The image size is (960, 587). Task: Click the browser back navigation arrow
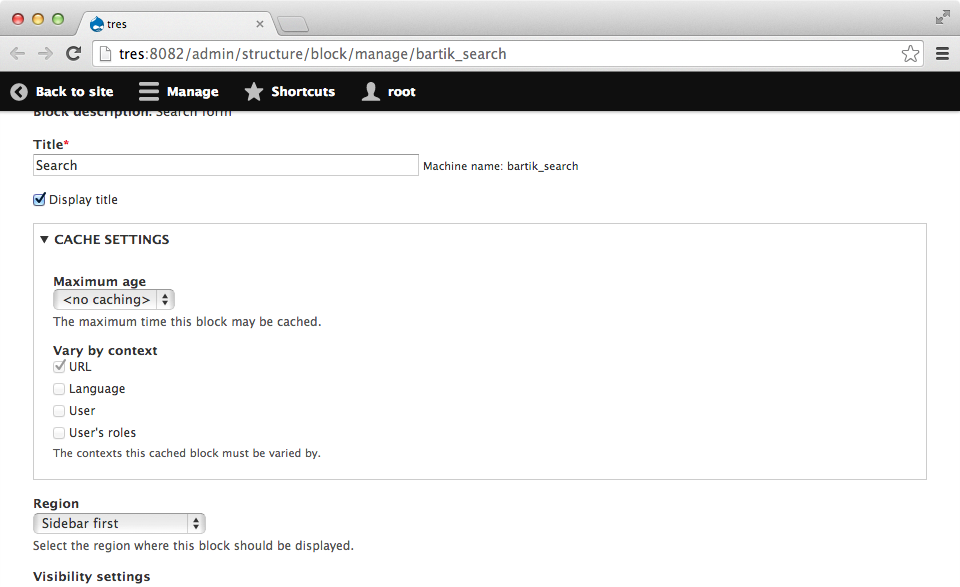point(17,54)
